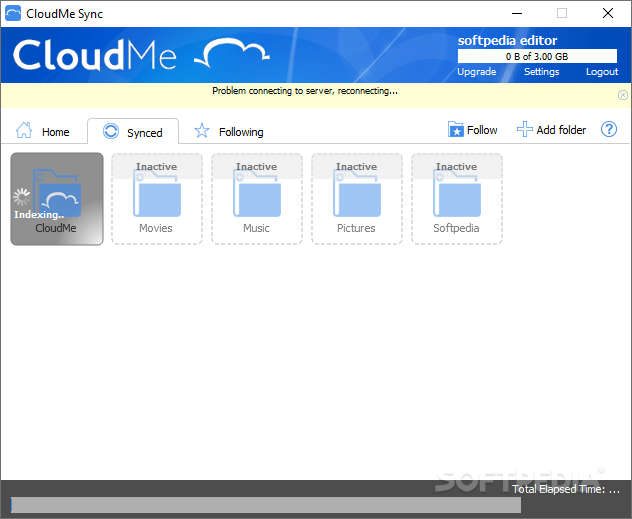Click the Follow folder button
632x519 pixels.
[x=472, y=130]
